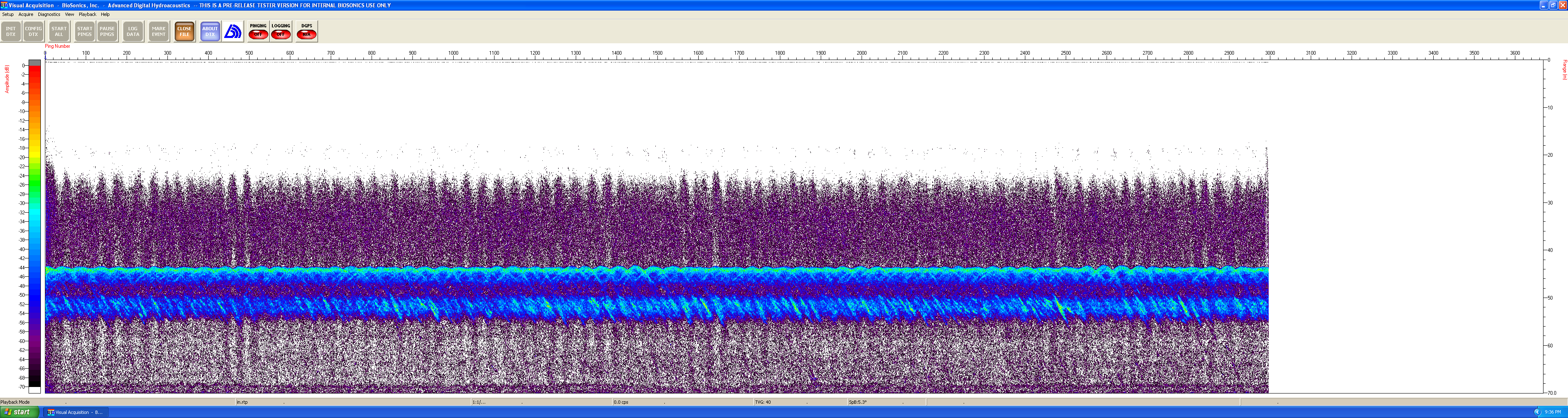Viewport: 1568px width, 418px height.
Task: Click 'Playback Mode' in status bar
Action: coord(15,402)
